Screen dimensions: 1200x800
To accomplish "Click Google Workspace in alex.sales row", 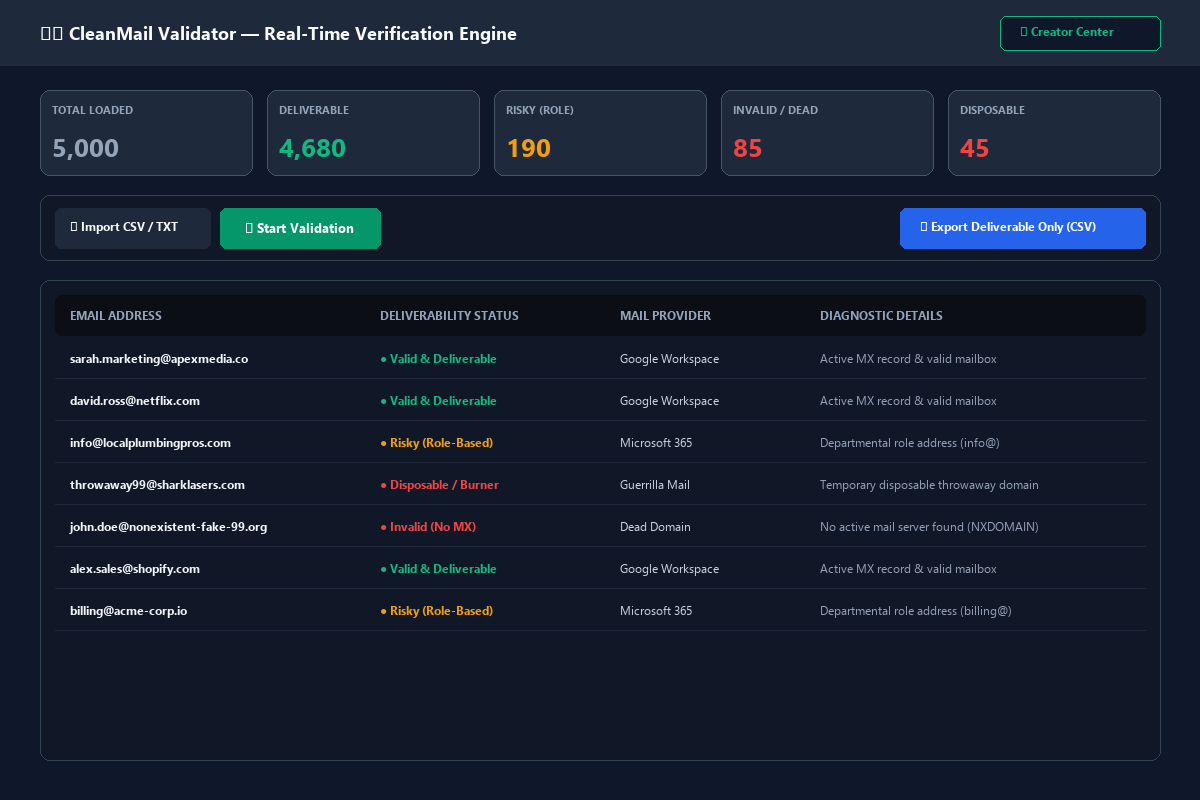I will [669, 569].
